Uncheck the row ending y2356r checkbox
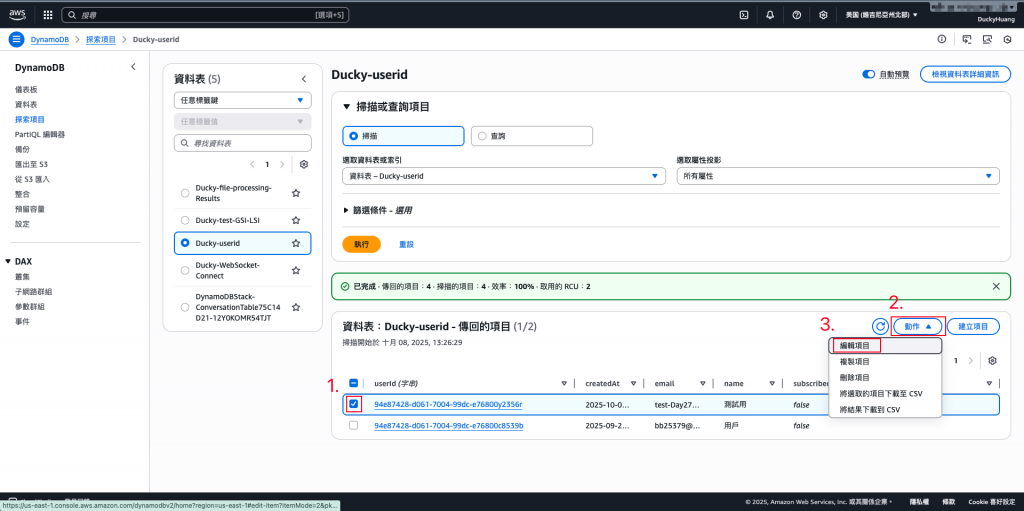Viewport: 1024px width, 511px height. [x=353, y=404]
